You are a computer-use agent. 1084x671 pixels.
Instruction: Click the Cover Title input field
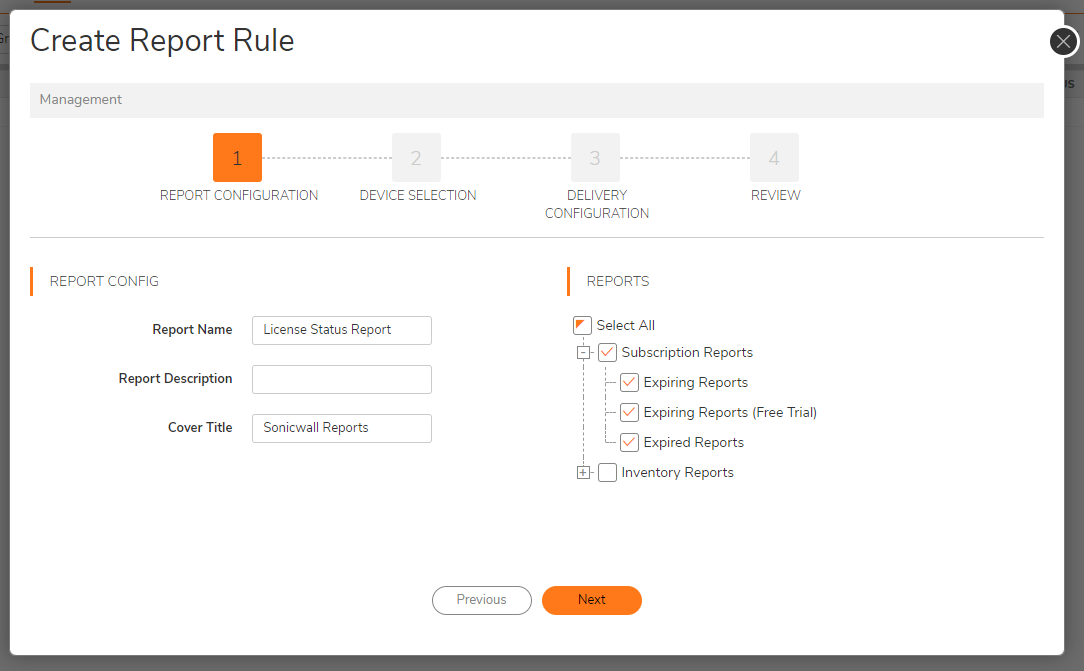click(x=342, y=428)
